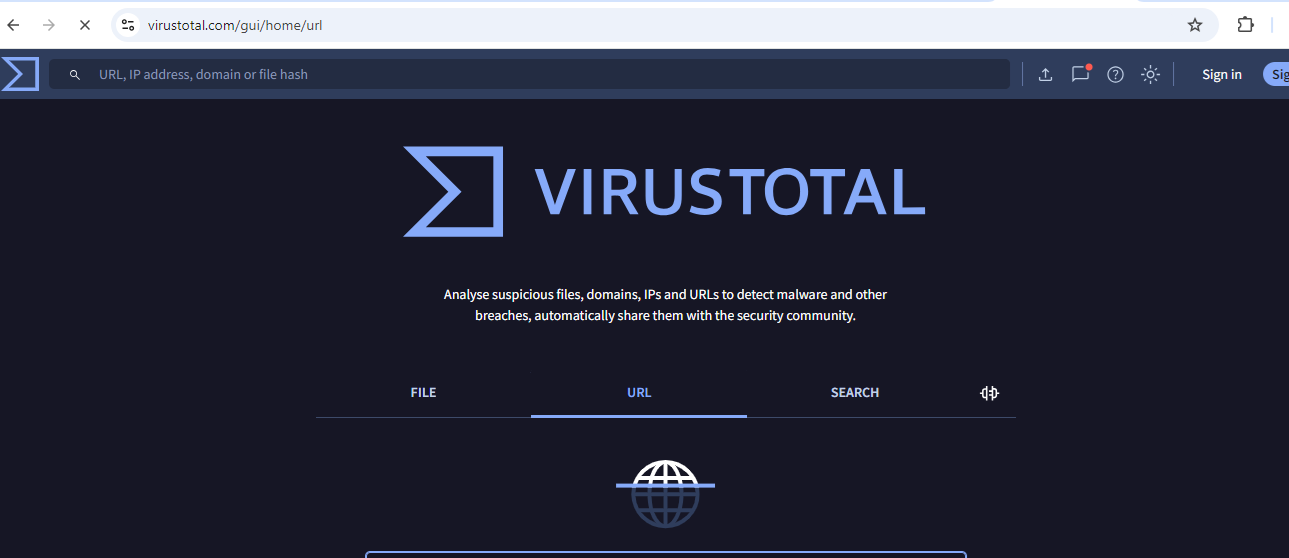Click the small VirusTotal sigma logo in header

click(x=20, y=74)
